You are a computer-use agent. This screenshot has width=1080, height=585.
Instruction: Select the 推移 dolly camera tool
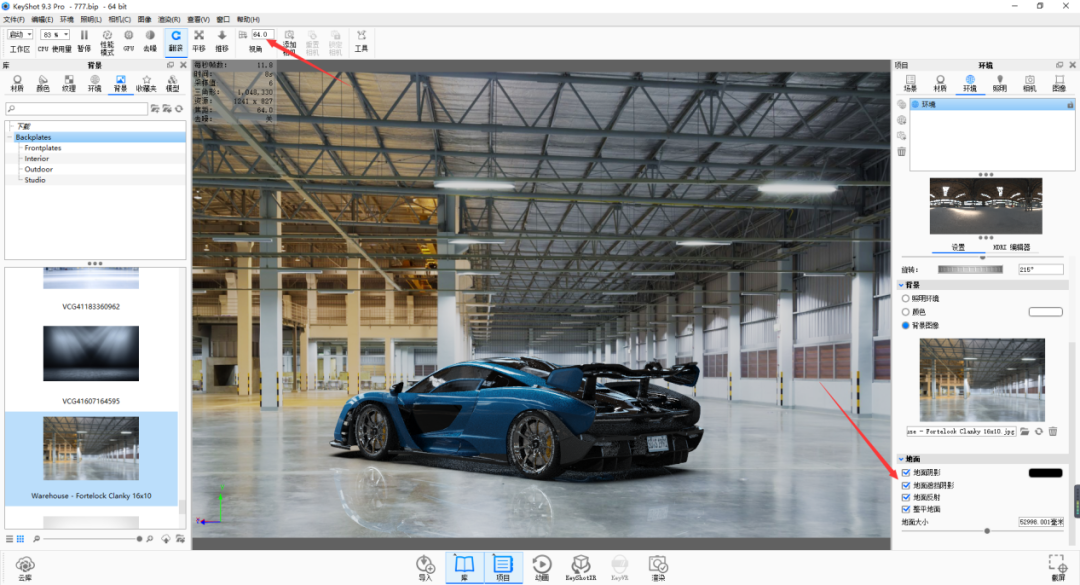coord(222,41)
